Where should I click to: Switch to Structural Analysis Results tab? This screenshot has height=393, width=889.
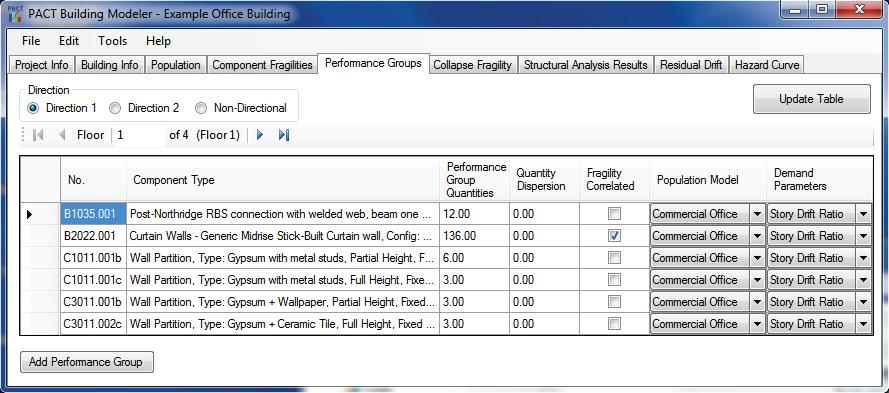click(585, 65)
